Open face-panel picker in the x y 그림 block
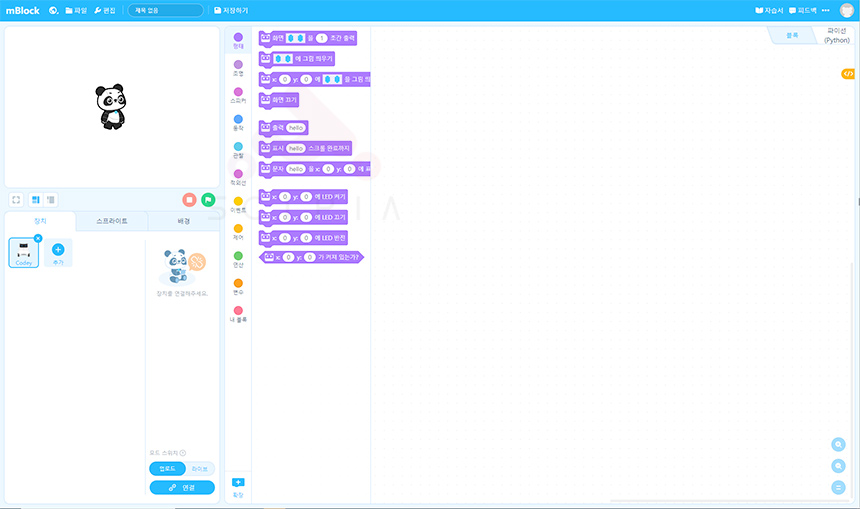Screen dimensions: 860x509 [332, 80]
